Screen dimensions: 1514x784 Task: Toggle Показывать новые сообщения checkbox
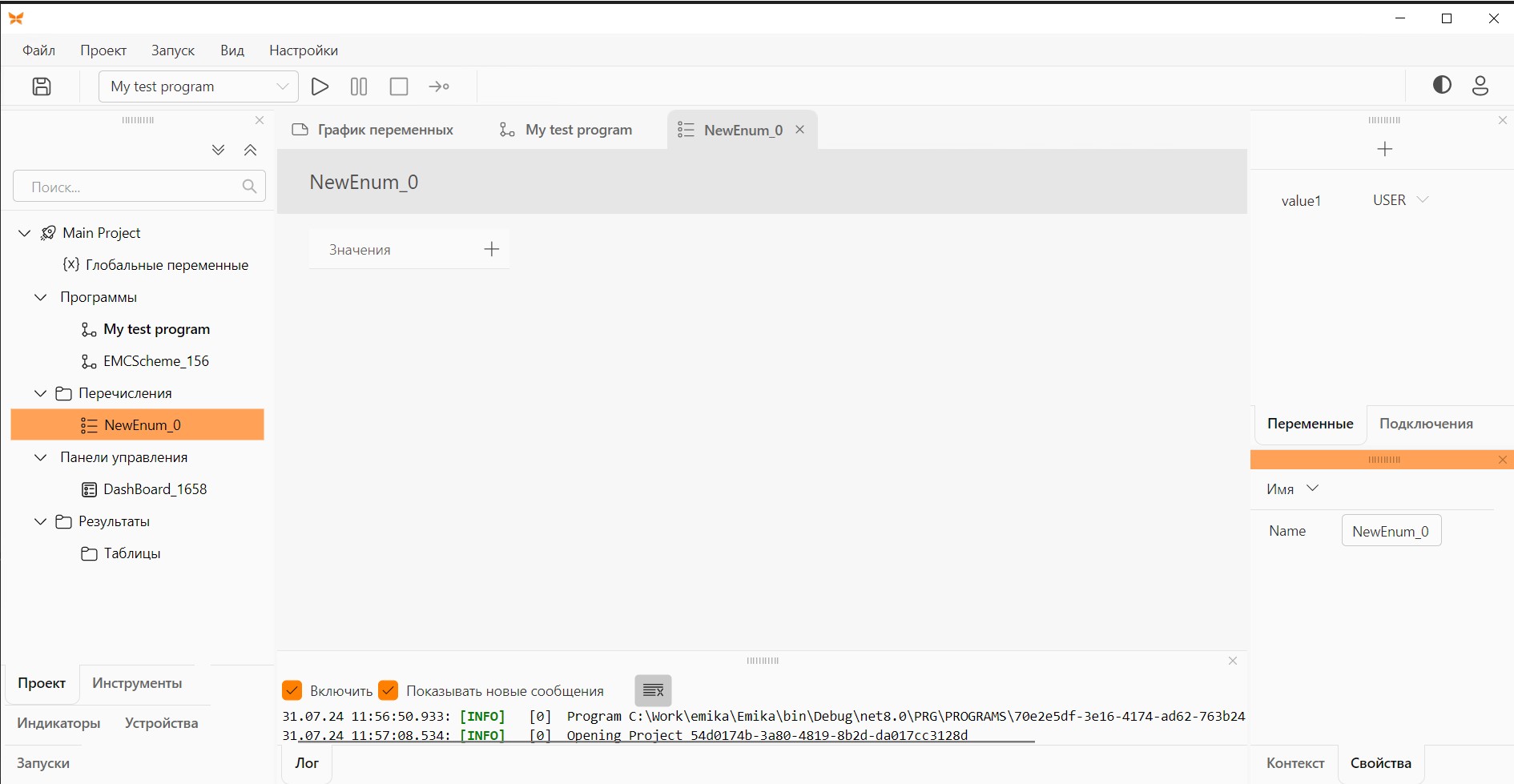click(x=389, y=690)
